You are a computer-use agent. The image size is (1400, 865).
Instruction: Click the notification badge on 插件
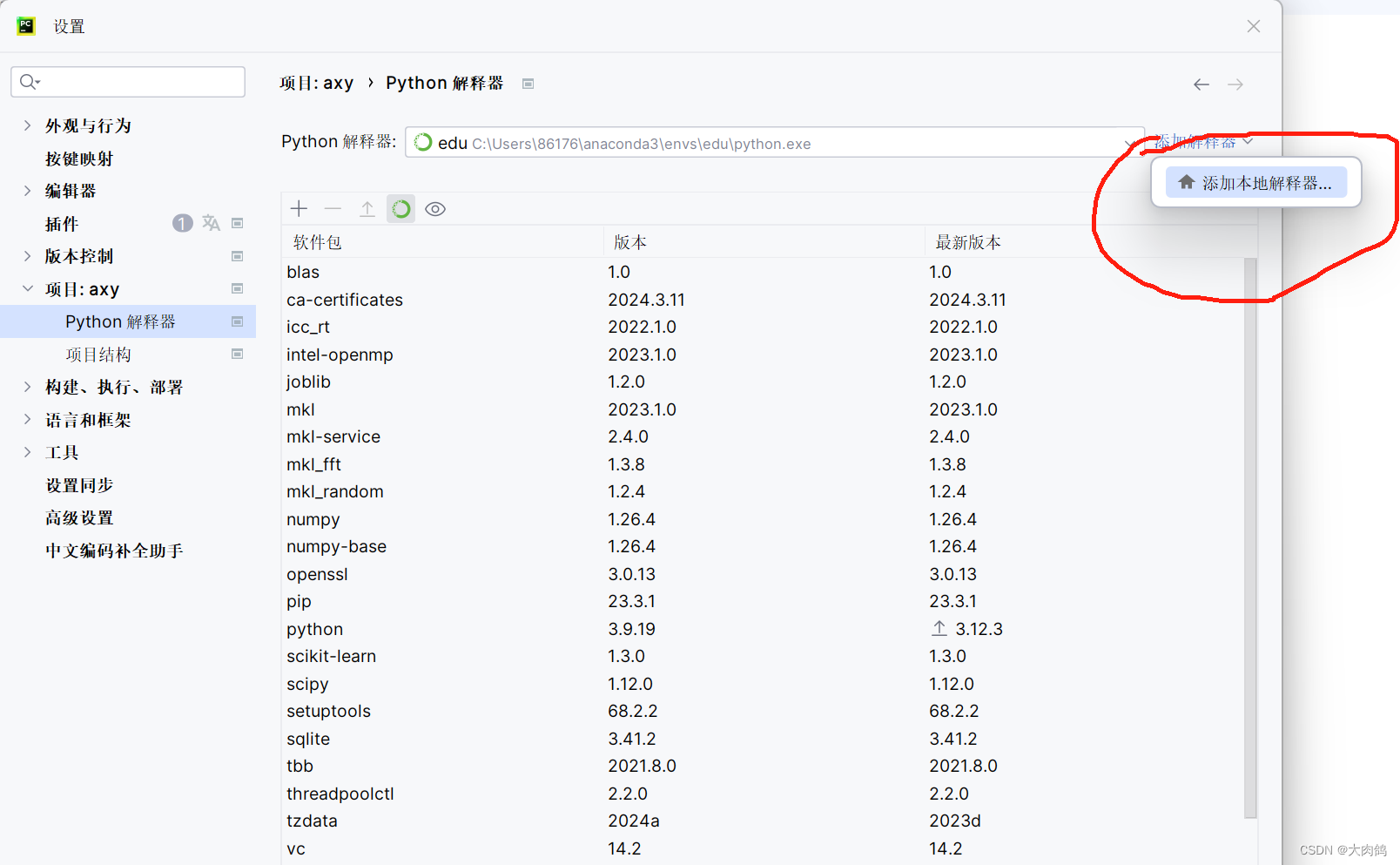click(182, 223)
